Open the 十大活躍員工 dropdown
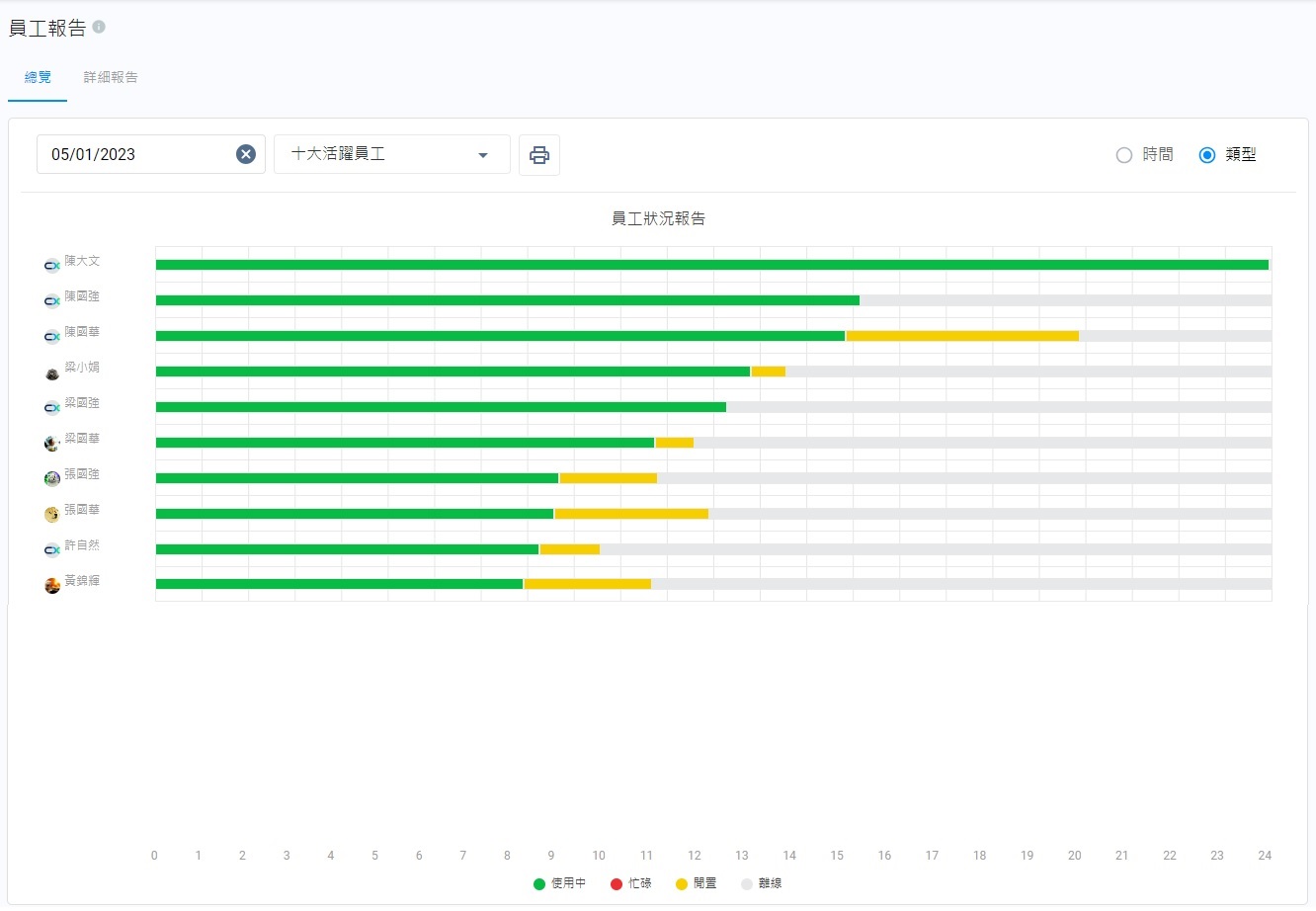This screenshot has width=1316, height=911. click(x=391, y=154)
